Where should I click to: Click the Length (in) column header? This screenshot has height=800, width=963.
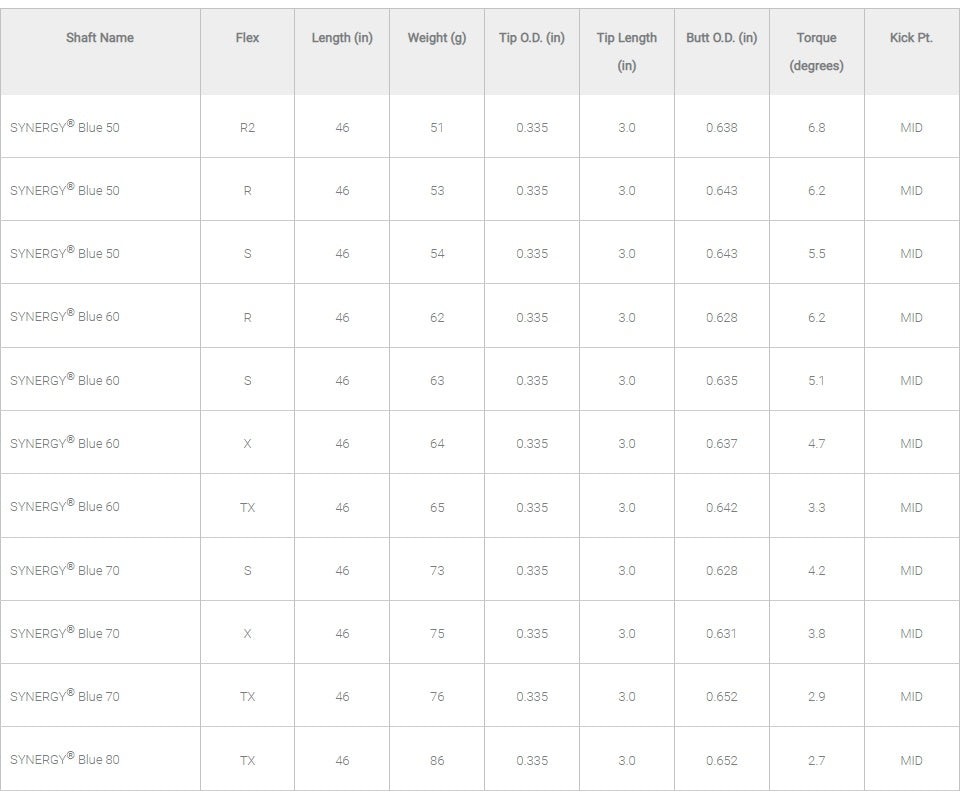pyautogui.click(x=342, y=38)
